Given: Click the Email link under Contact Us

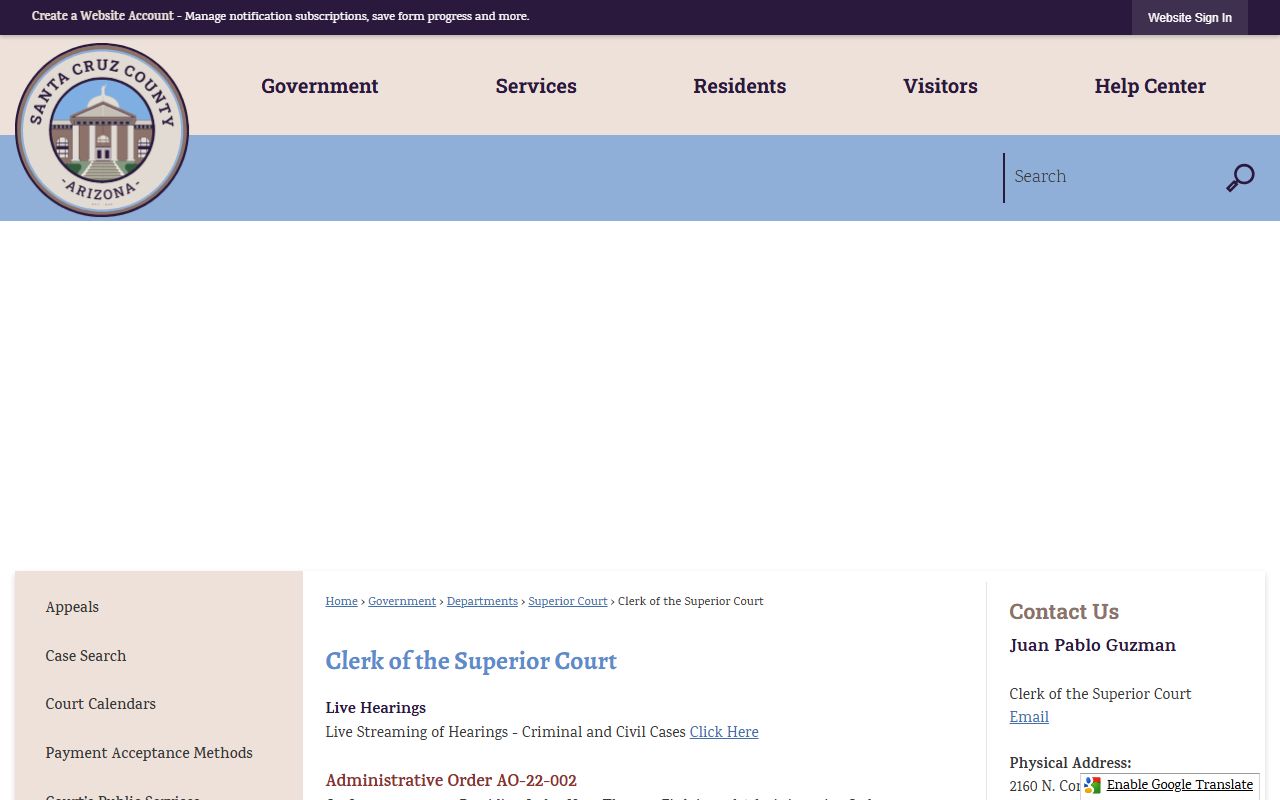Looking at the screenshot, I should [x=1029, y=717].
